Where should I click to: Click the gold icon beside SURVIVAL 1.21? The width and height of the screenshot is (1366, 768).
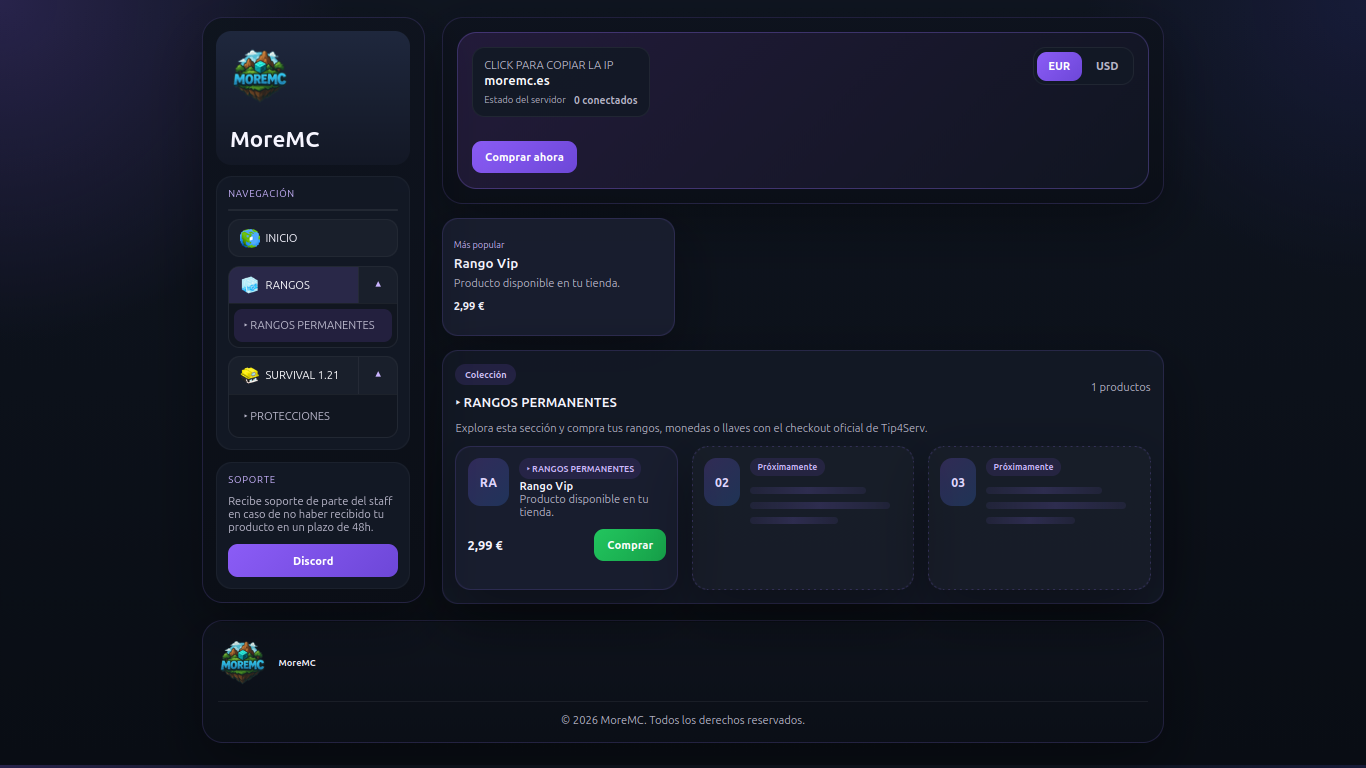tap(249, 375)
